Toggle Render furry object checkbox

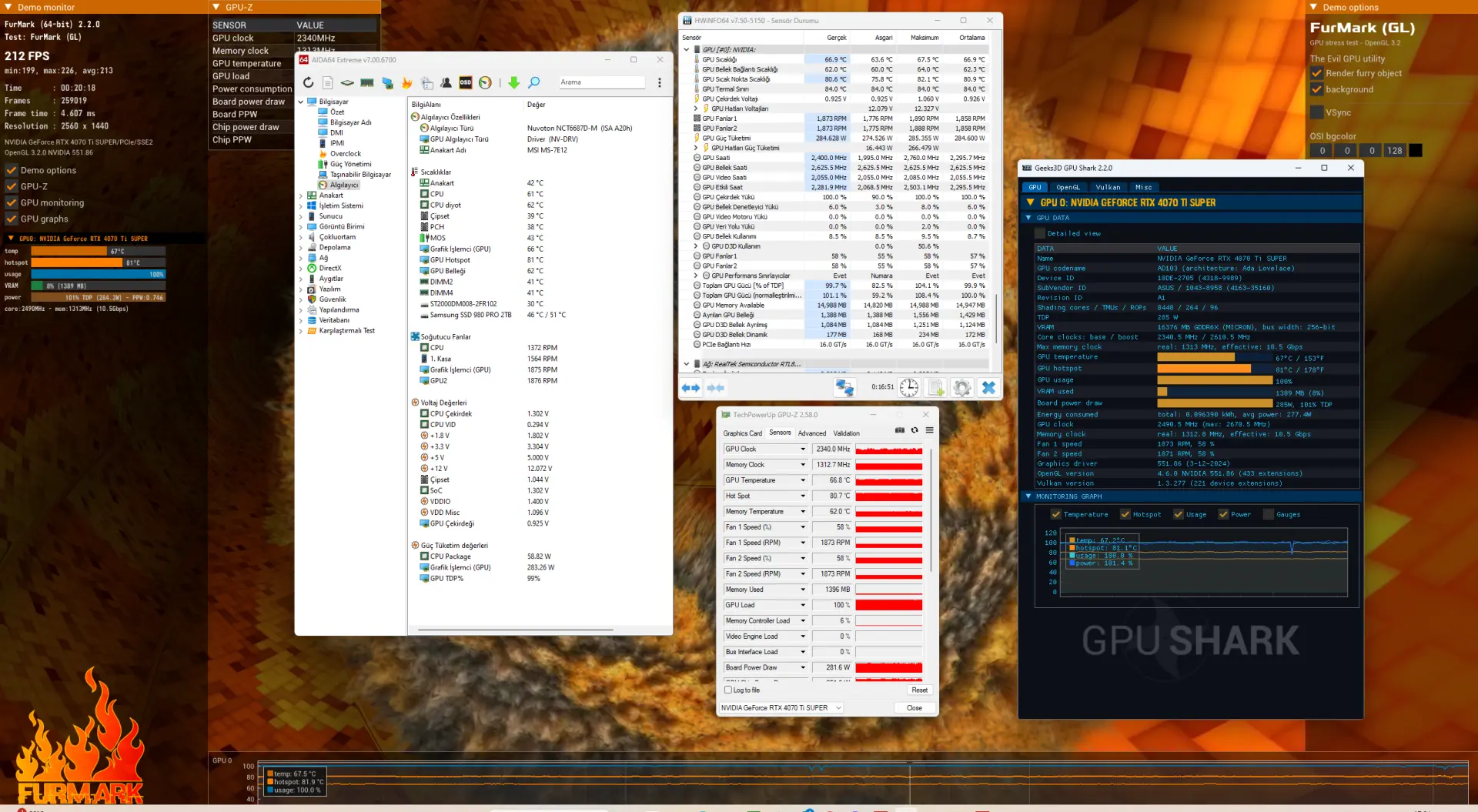(x=1316, y=73)
